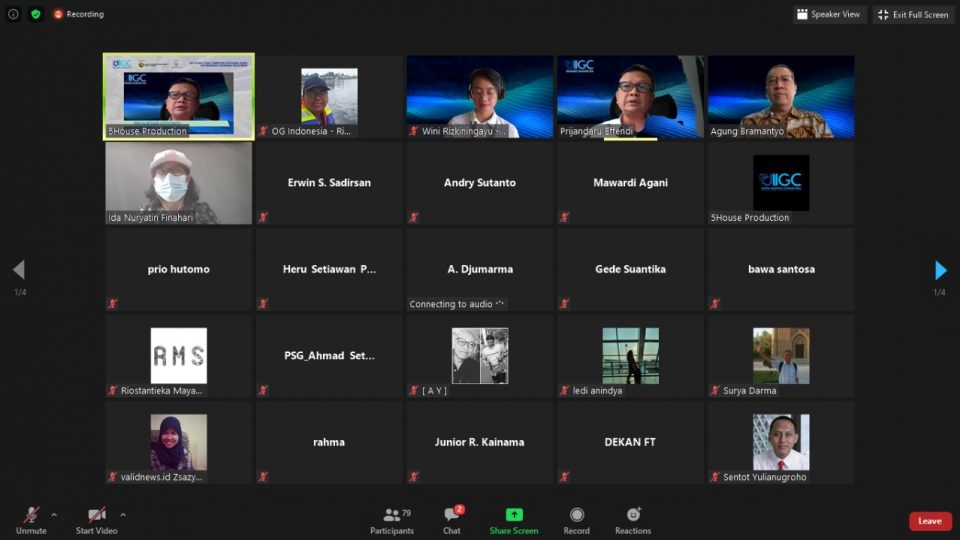Screen dimensions: 960x540
Task: Click the green Share Screen icon
Action: 514,515
